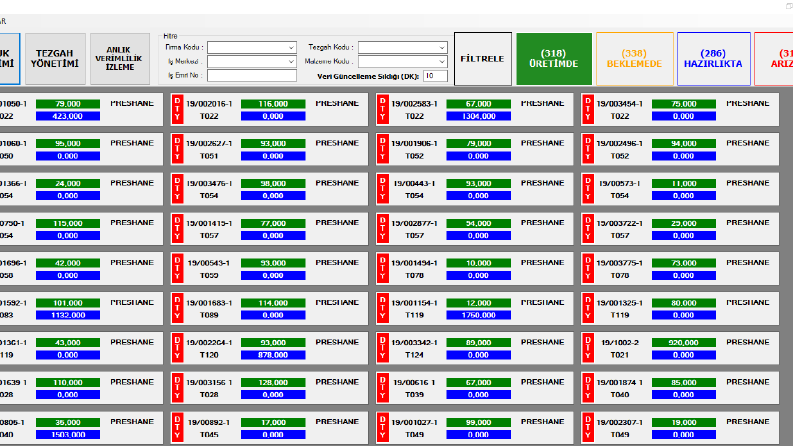Click the DTY badge of order 19/001154-1
Screen dimensions: 793x446
tap(382, 308)
